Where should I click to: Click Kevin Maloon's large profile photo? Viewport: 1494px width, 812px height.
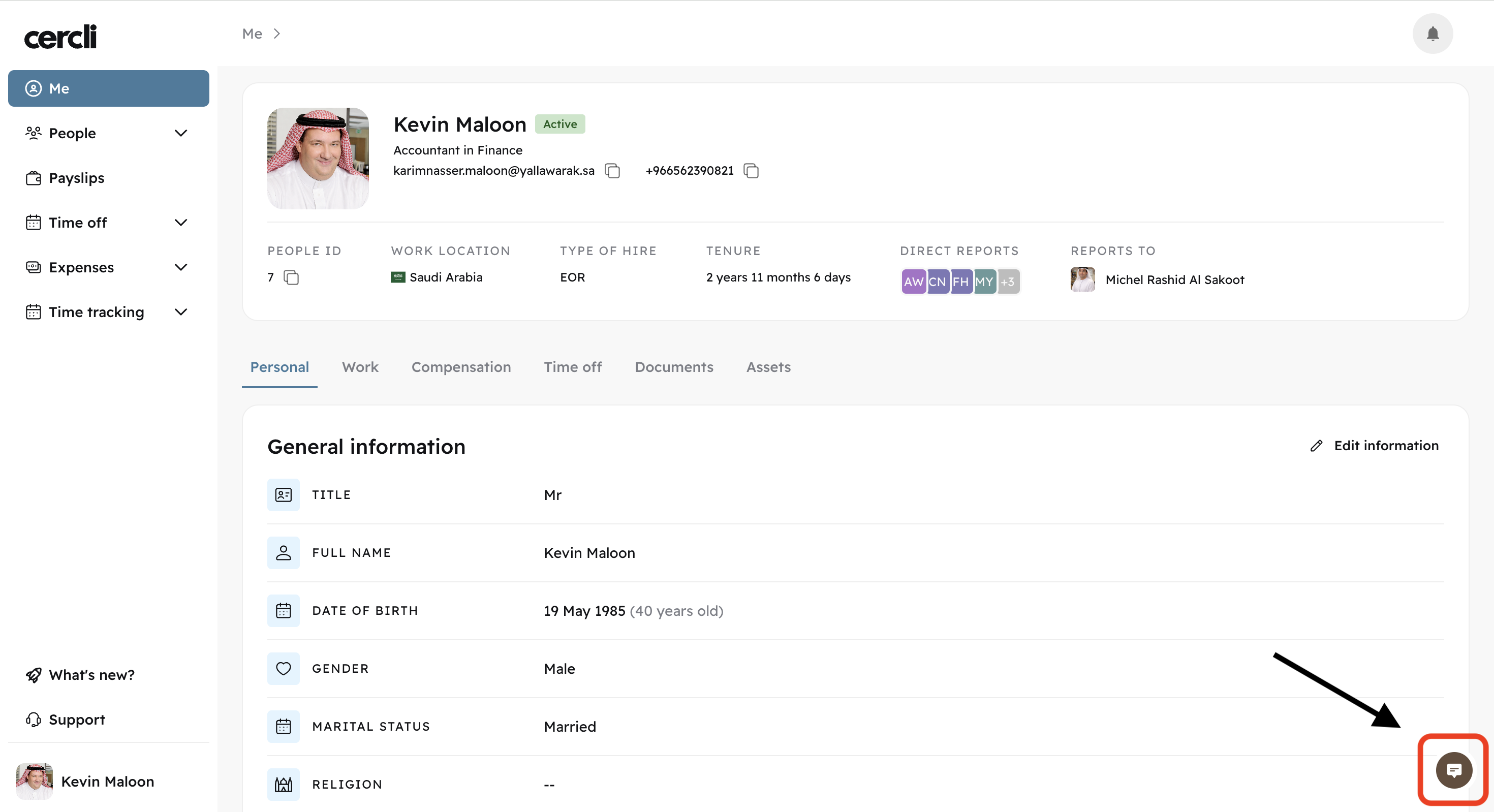click(x=318, y=159)
